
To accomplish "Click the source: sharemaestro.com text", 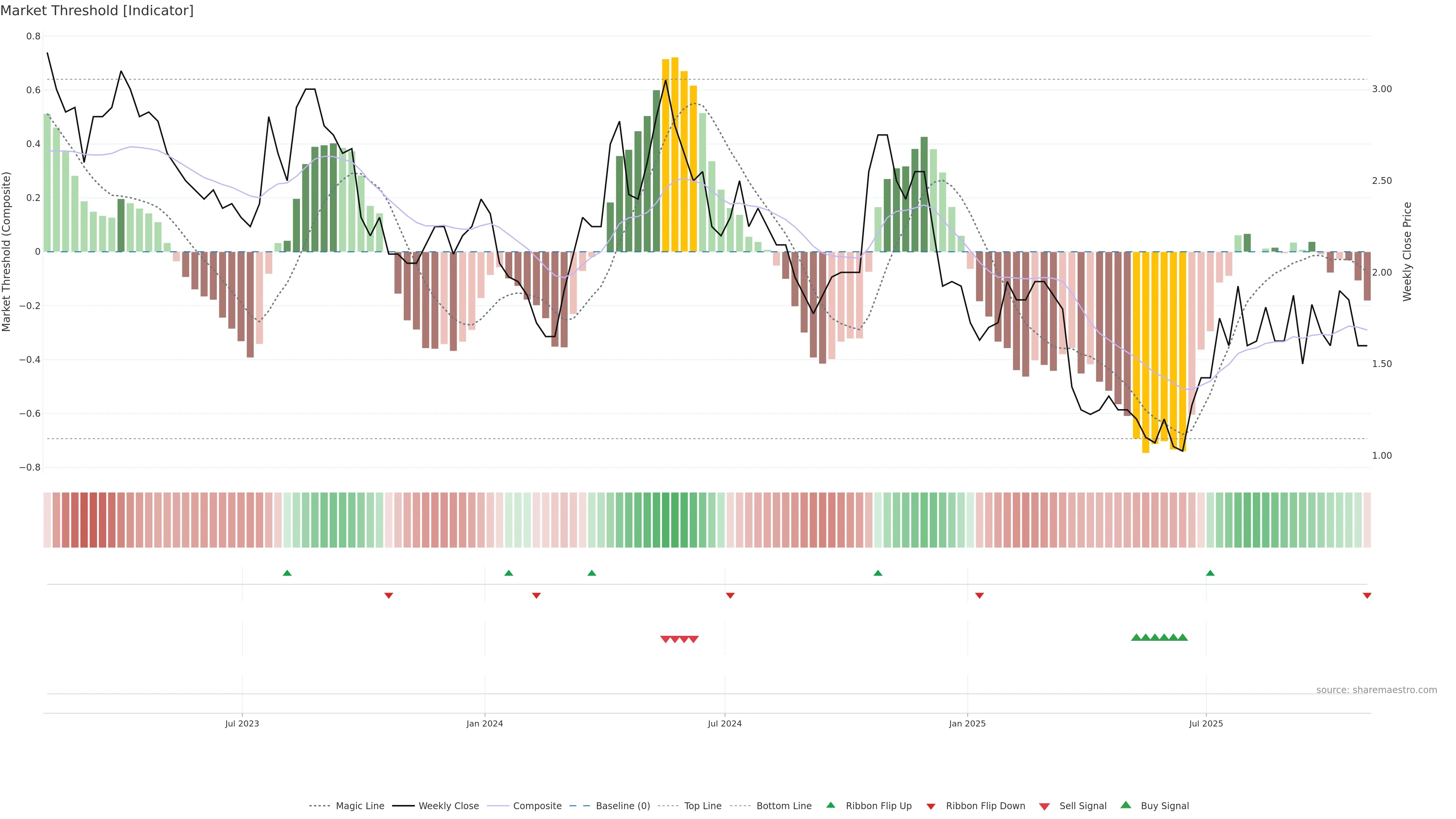I will (x=1376, y=690).
